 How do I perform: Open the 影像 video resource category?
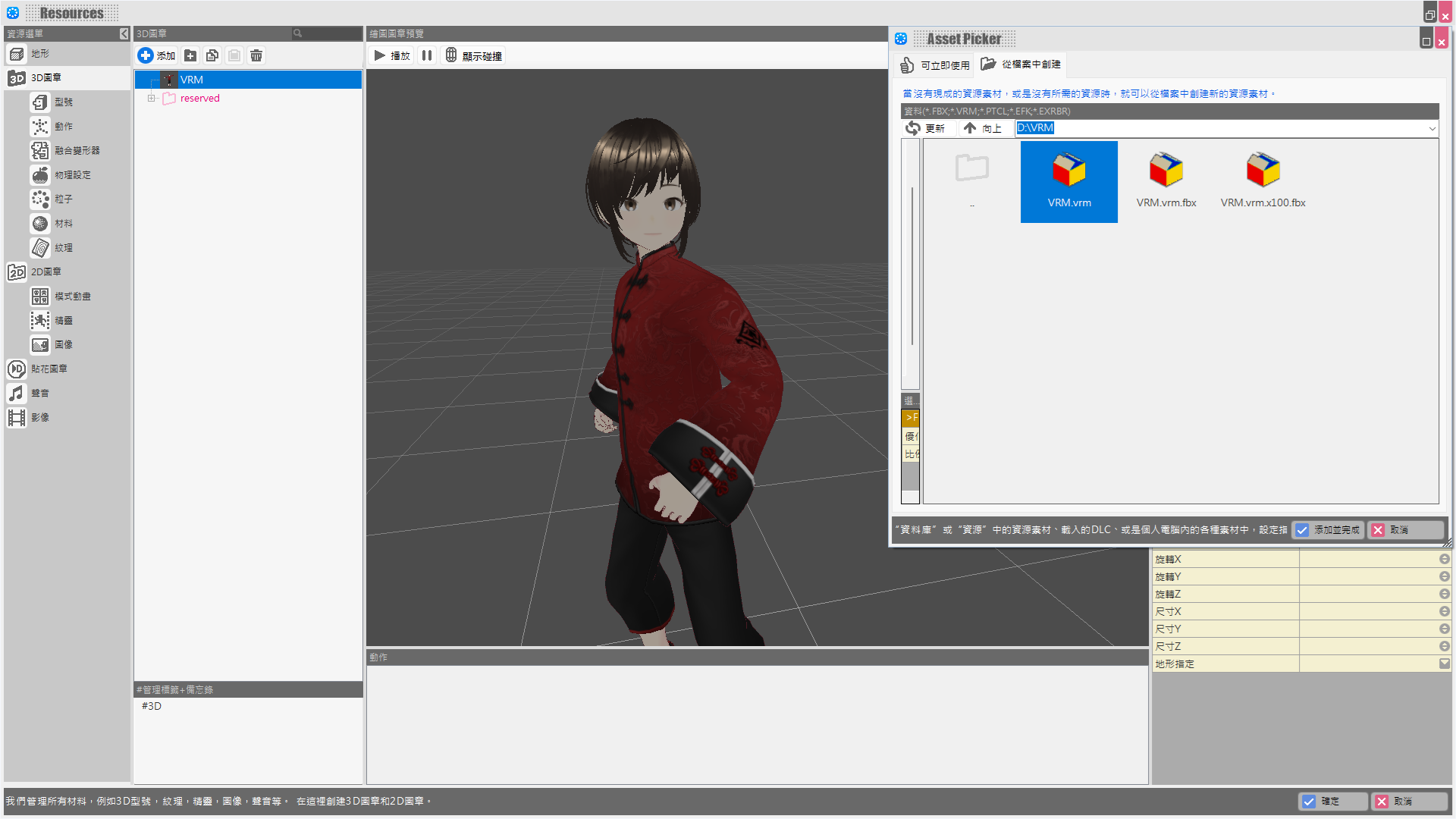(67, 418)
